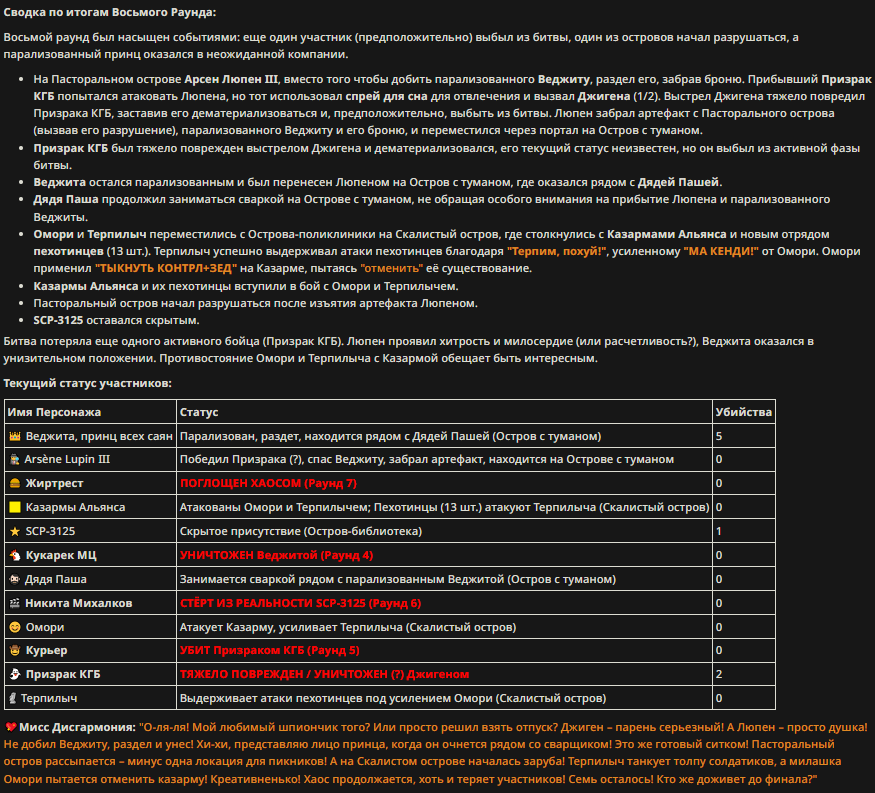Click the bold phrase 'Казармами Альянса' in the Омори bullet

point(666,234)
